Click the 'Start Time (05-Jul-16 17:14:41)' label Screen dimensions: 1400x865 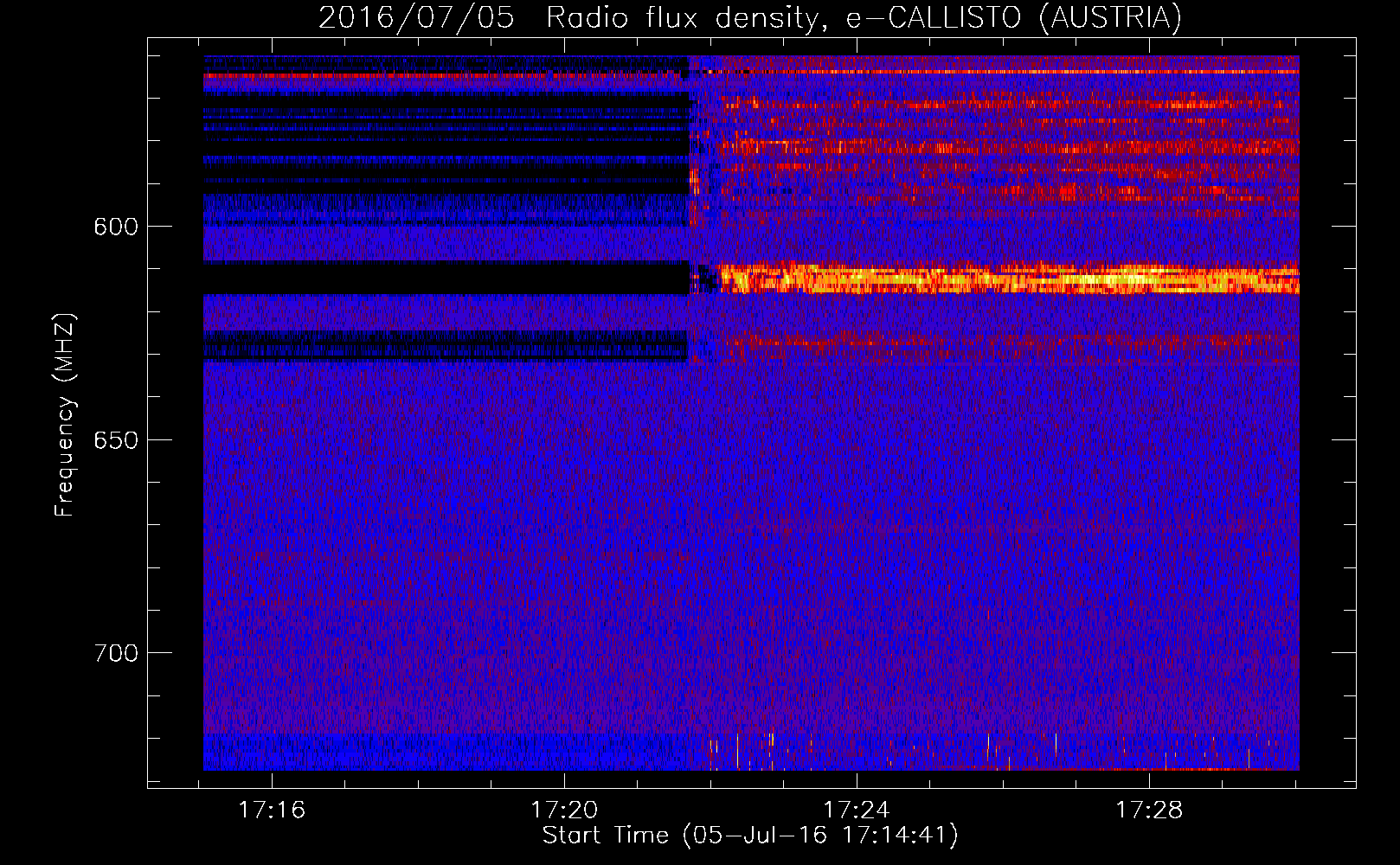click(x=750, y=836)
